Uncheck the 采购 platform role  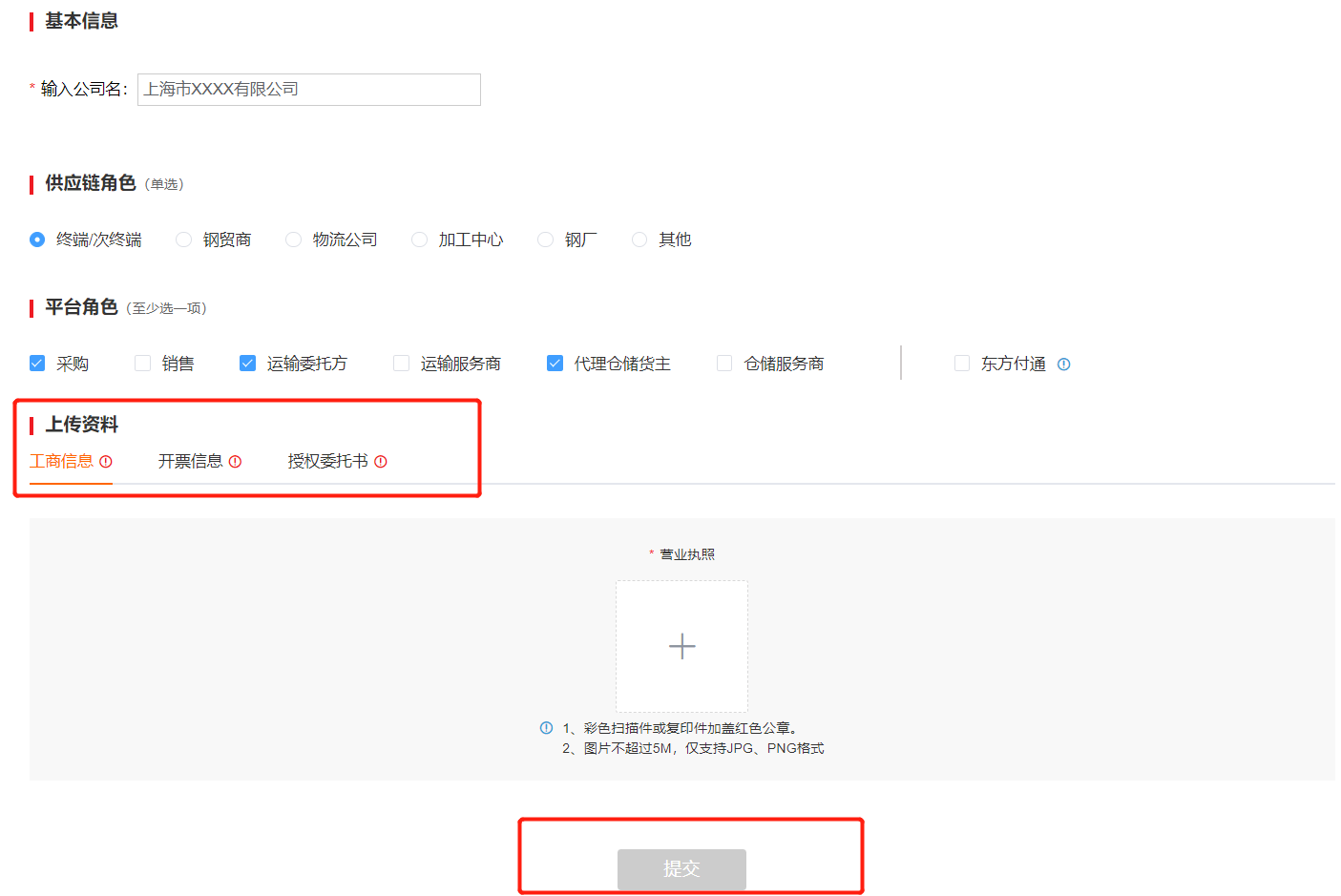37,364
